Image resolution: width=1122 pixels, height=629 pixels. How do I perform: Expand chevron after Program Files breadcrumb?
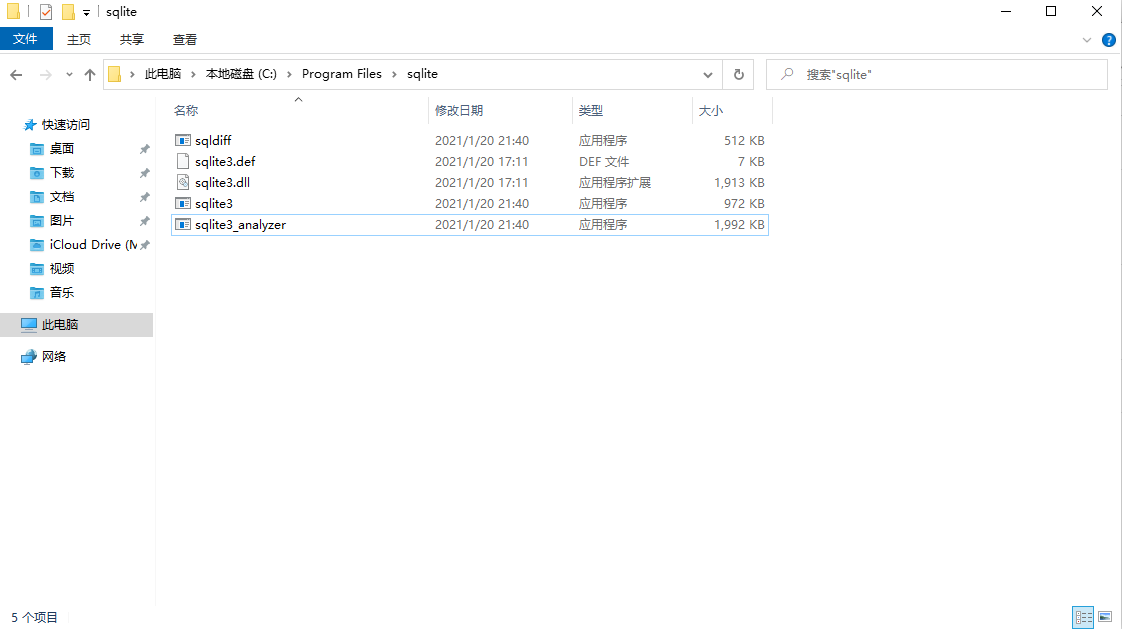tap(394, 74)
